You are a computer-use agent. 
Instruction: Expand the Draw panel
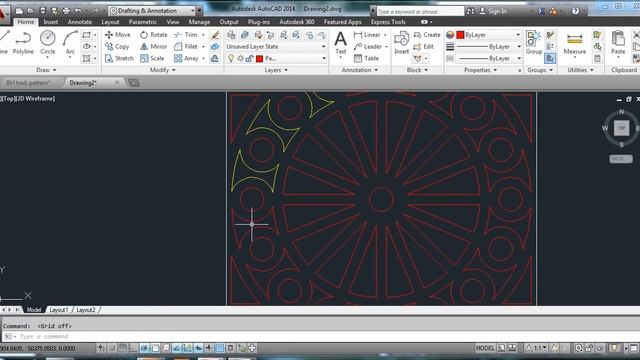click(x=46, y=70)
